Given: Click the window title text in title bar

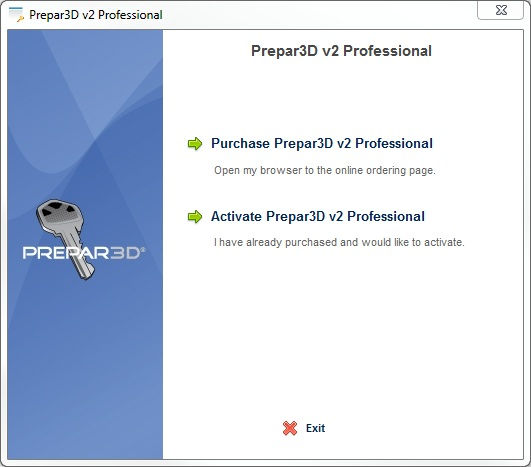Looking at the screenshot, I should [x=96, y=15].
